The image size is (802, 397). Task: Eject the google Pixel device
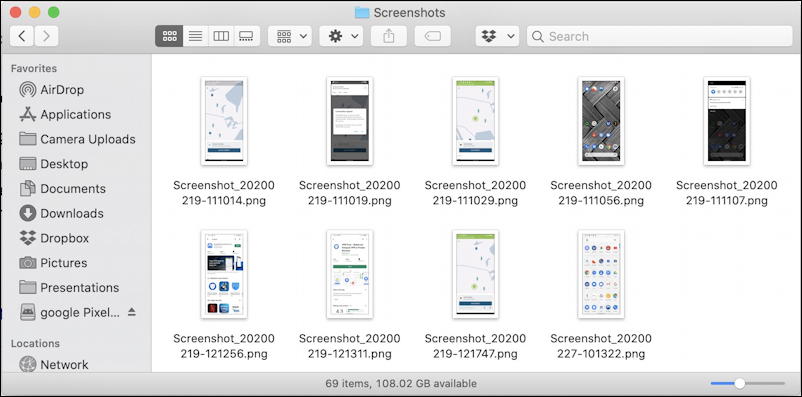point(132,312)
